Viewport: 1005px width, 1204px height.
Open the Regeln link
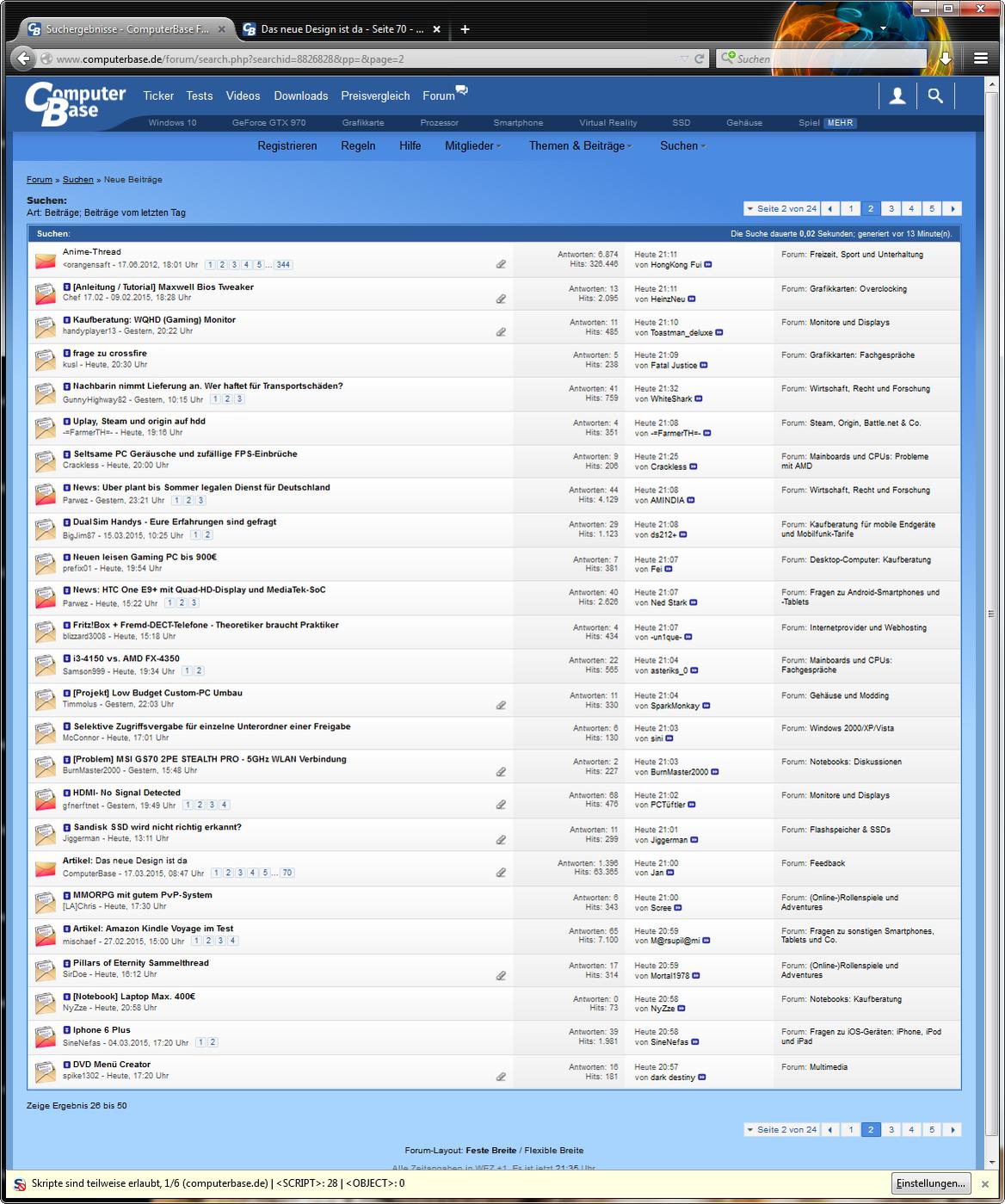[x=358, y=146]
